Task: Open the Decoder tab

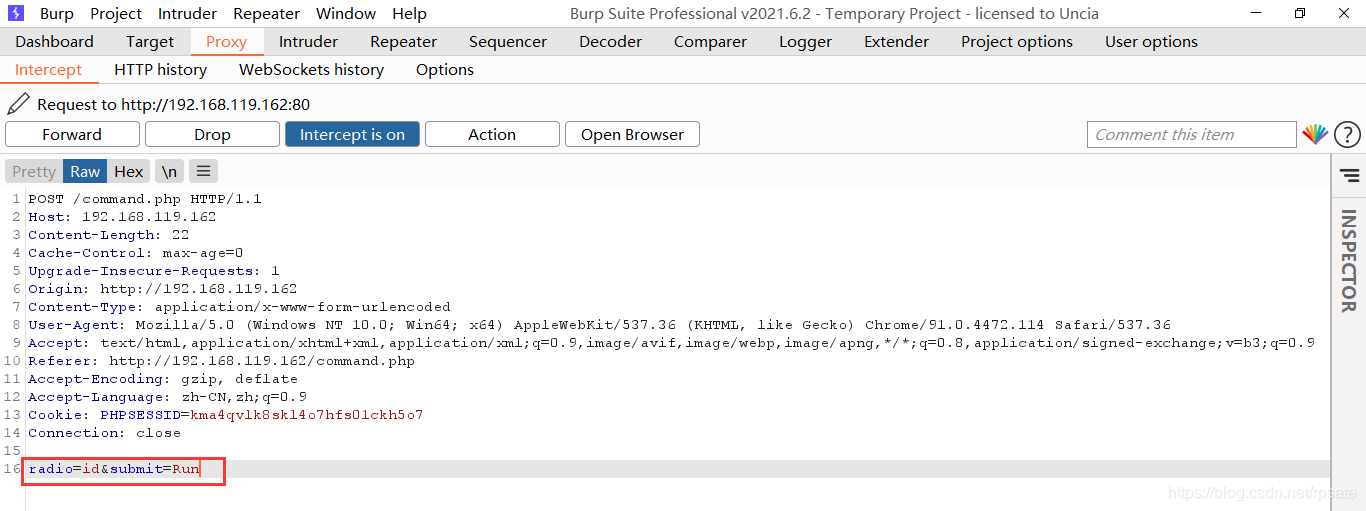Action: 610,41
